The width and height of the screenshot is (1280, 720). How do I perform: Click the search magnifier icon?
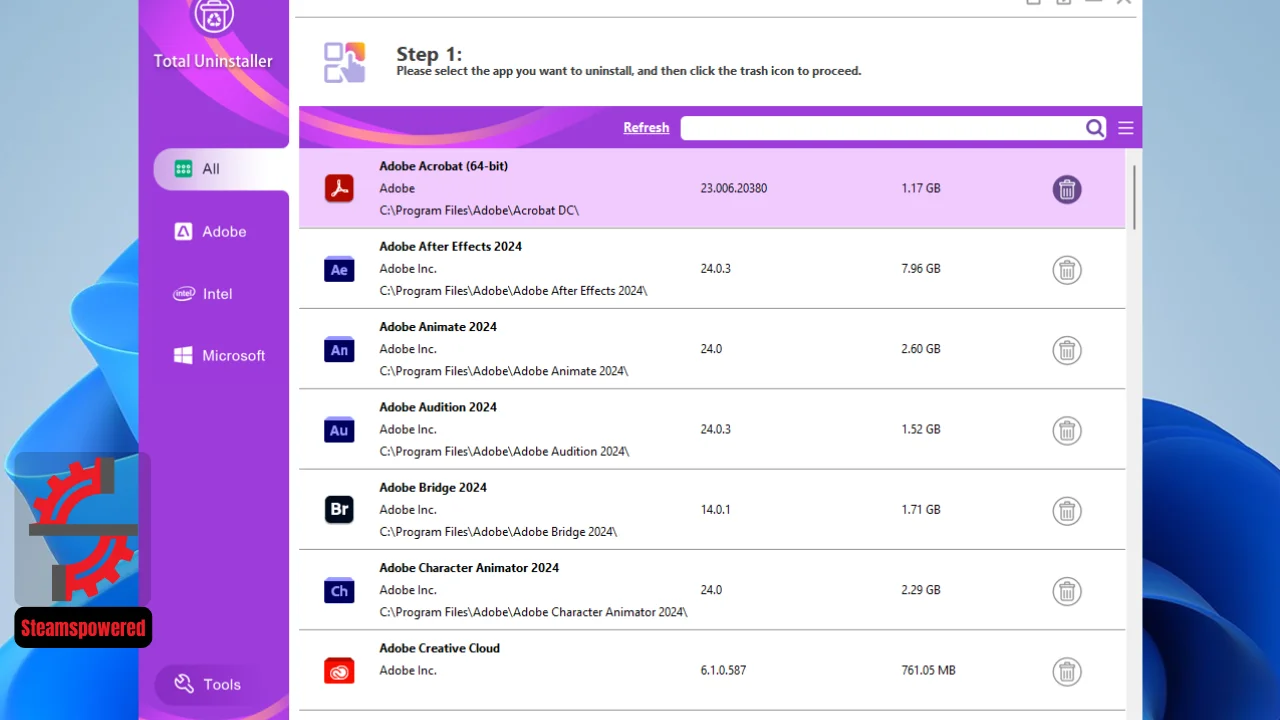(x=1095, y=128)
